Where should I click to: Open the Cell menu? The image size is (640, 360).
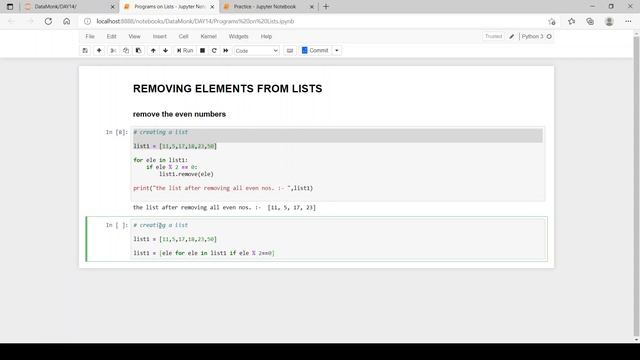pyautogui.click(x=183, y=36)
